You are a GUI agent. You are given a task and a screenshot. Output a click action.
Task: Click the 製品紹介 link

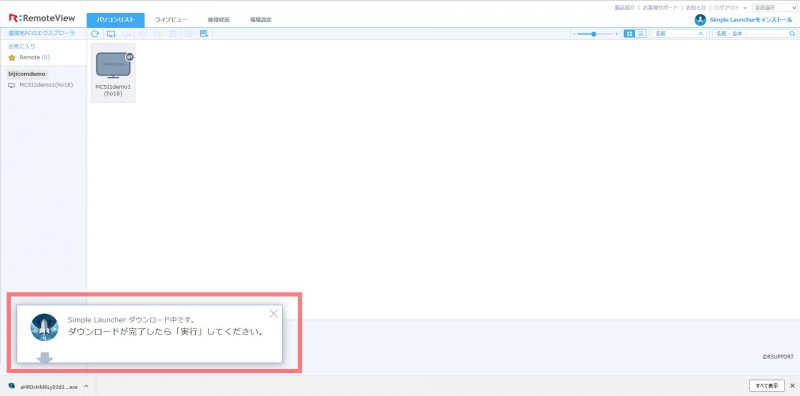[x=624, y=8]
